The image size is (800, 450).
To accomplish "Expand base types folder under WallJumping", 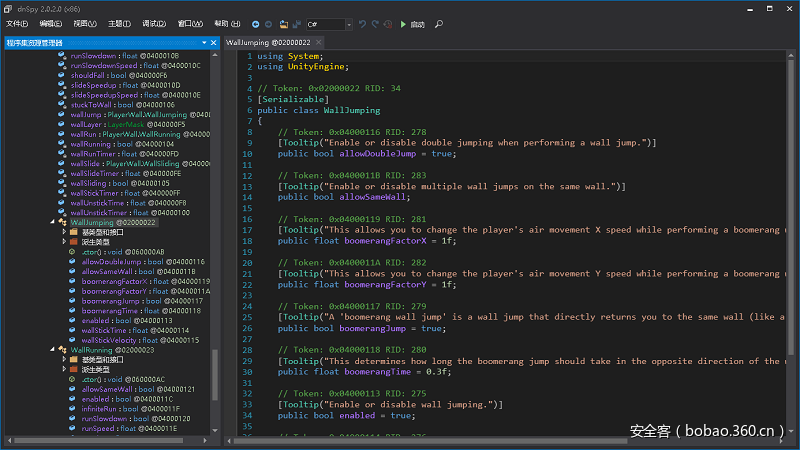I will tap(63, 232).
